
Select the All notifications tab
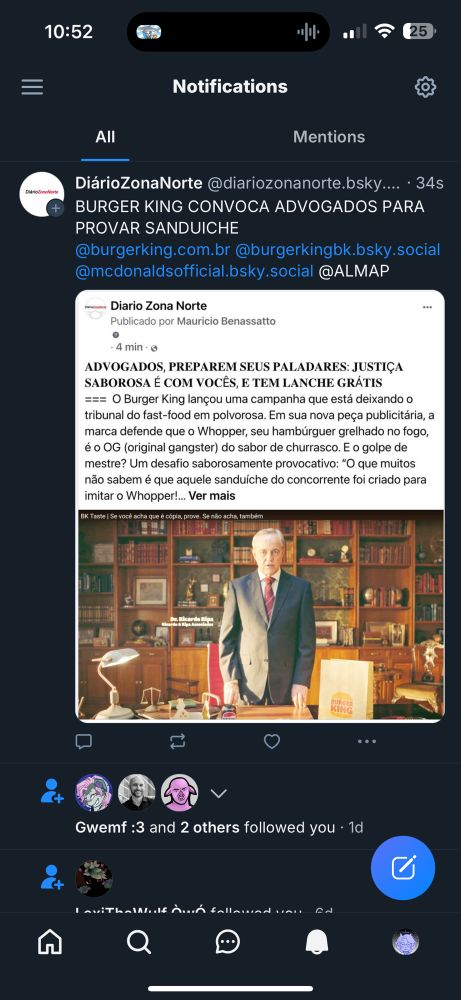(105, 136)
